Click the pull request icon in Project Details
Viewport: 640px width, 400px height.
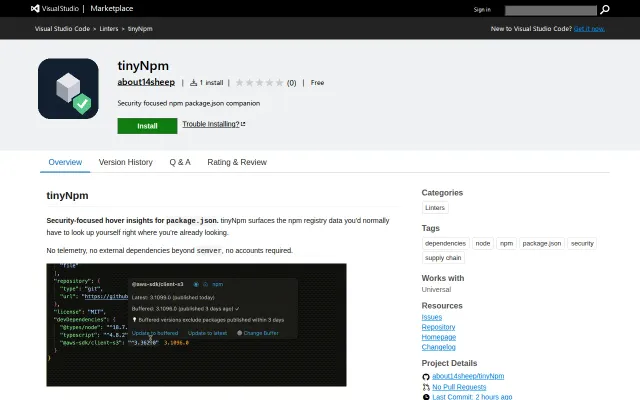[x=426, y=387]
